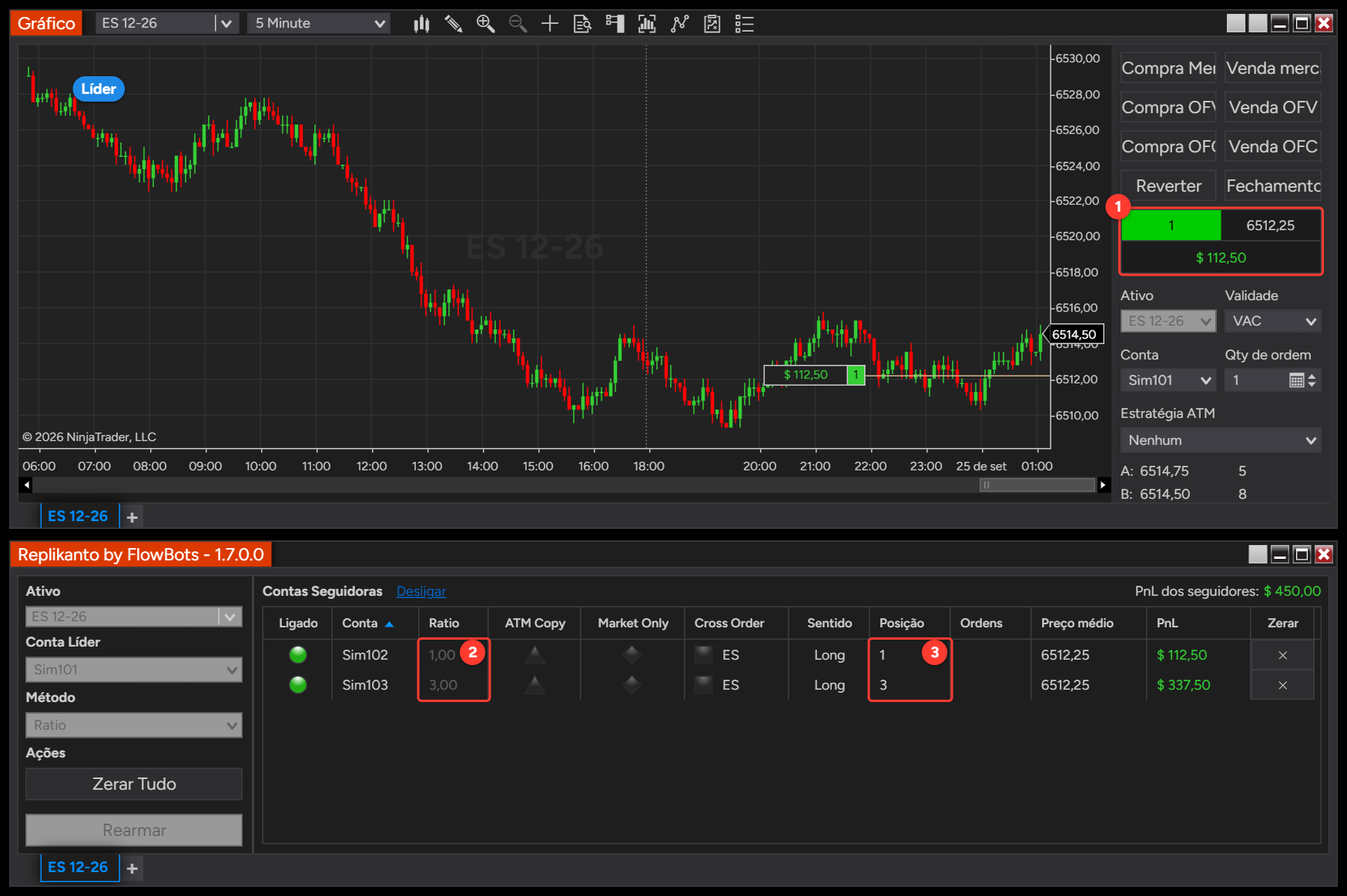
Task: Select the drawing tools pencil icon
Action: pyautogui.click(x=454, y=24)
